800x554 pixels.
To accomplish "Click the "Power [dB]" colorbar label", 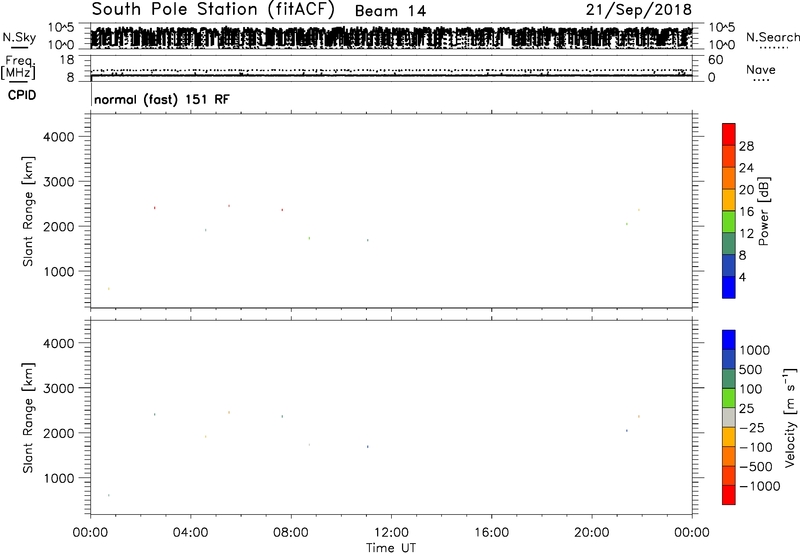I will coord(764,211).
